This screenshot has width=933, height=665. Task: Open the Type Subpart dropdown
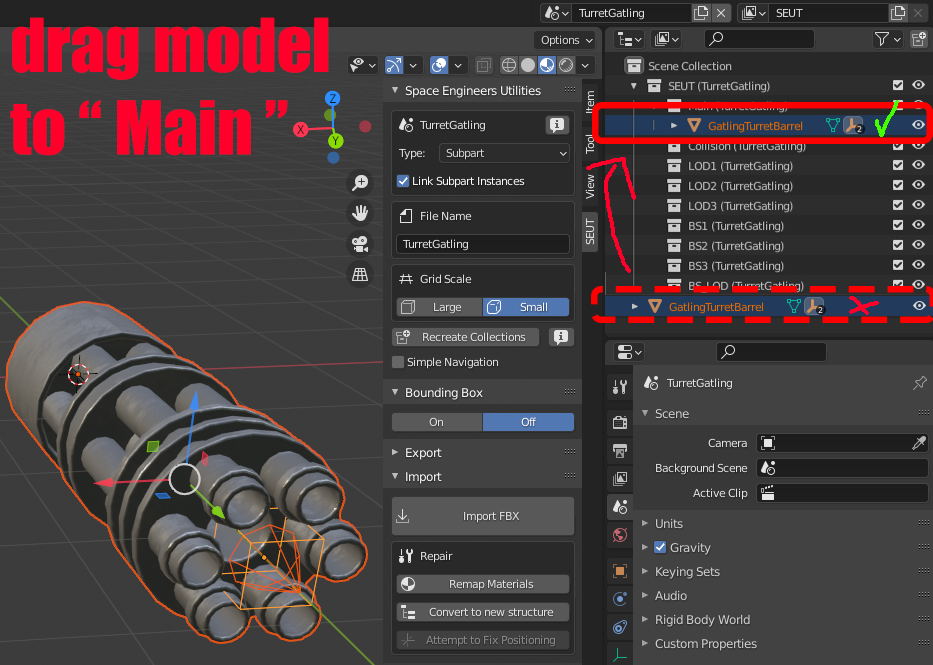click(x=504, y=153)
